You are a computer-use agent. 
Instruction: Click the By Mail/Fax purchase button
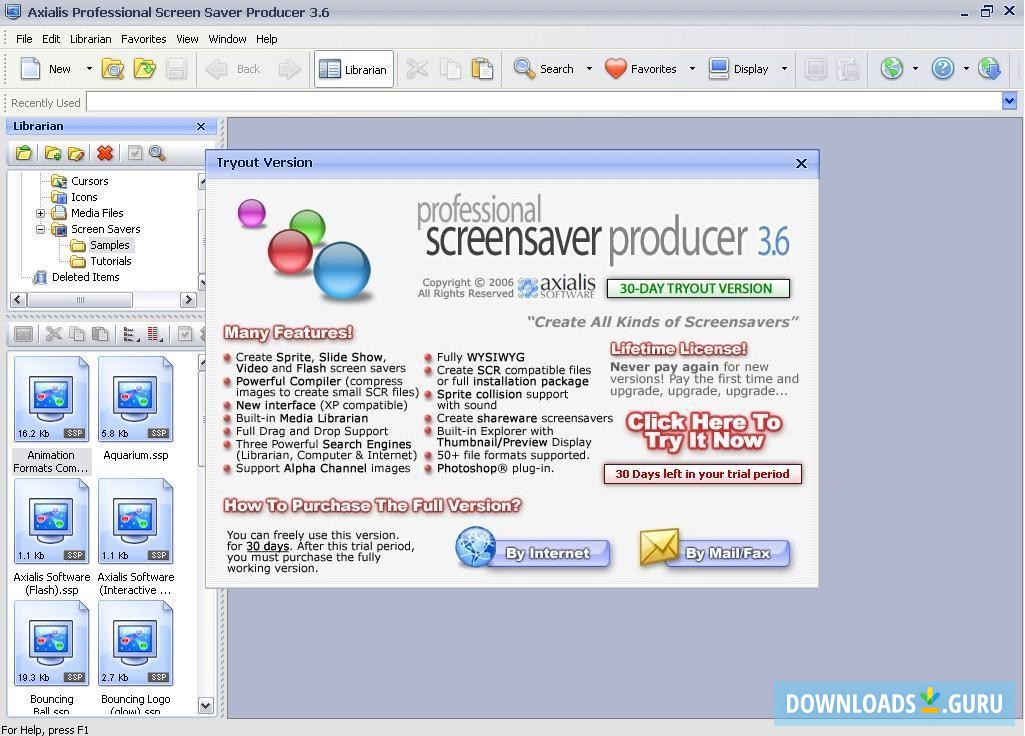[714, 549]
